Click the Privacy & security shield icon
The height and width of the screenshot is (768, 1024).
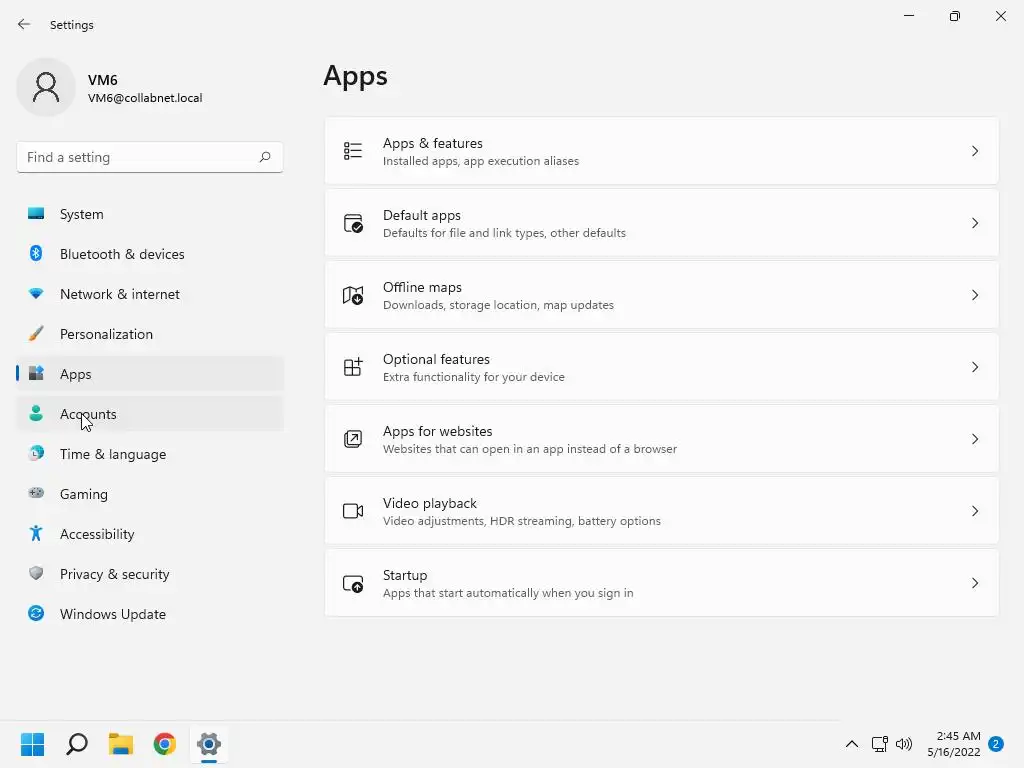[x=36, y=574]
